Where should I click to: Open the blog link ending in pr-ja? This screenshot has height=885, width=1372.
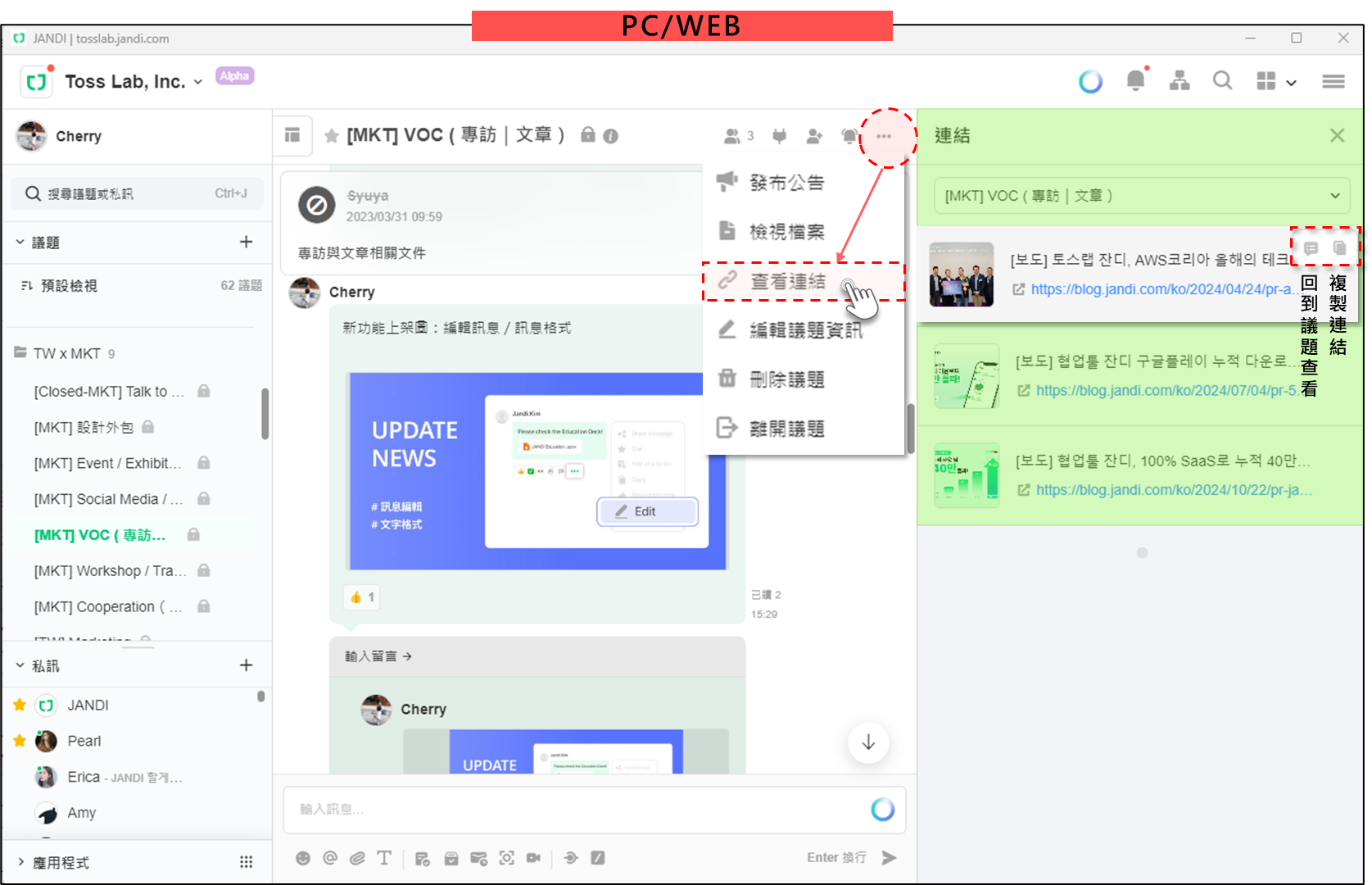1174,490
